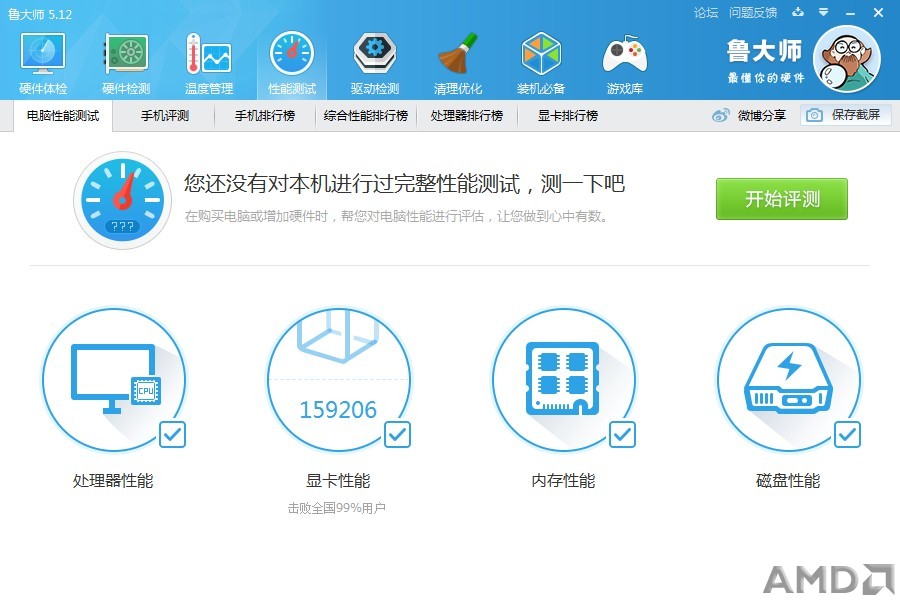The image size is (900, 600).
Task: Switch to 手机排行榜 tab
Action: click(265, 115)
